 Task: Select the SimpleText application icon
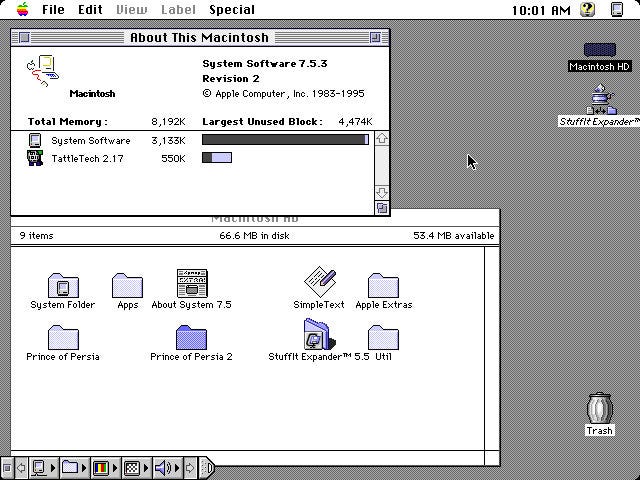[320, 282]
